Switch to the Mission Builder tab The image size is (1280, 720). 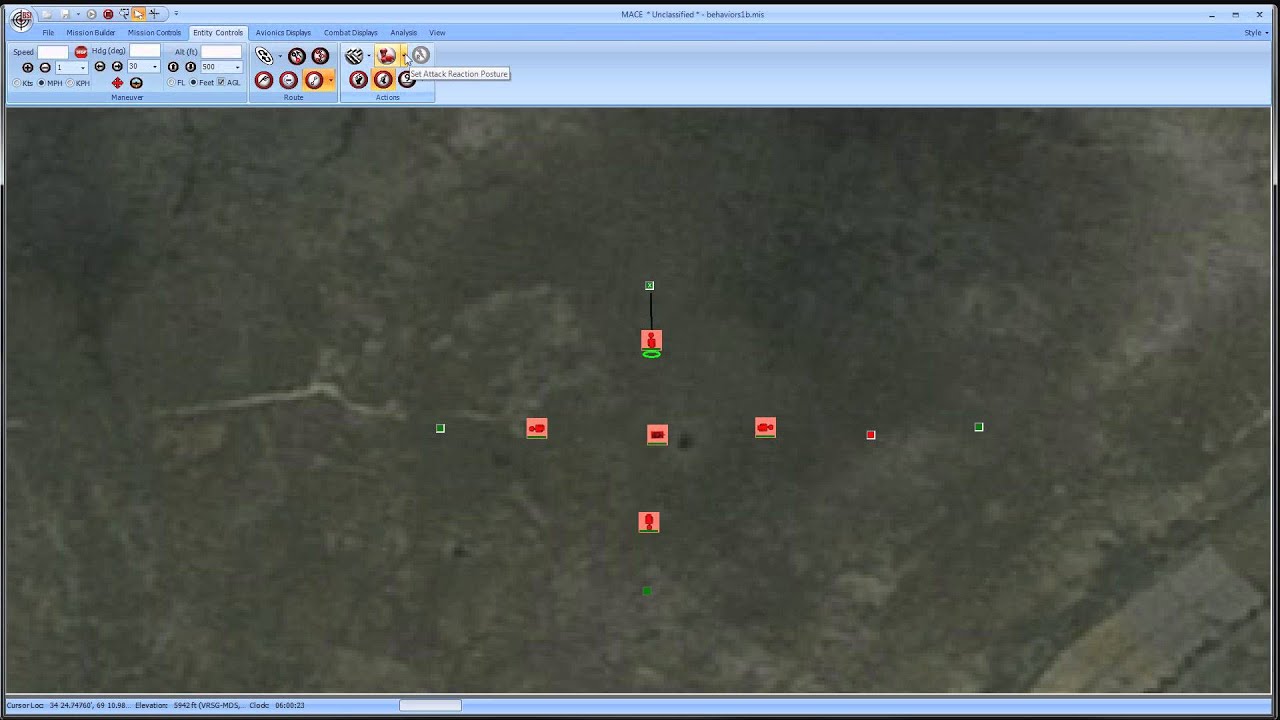point(91,33)
